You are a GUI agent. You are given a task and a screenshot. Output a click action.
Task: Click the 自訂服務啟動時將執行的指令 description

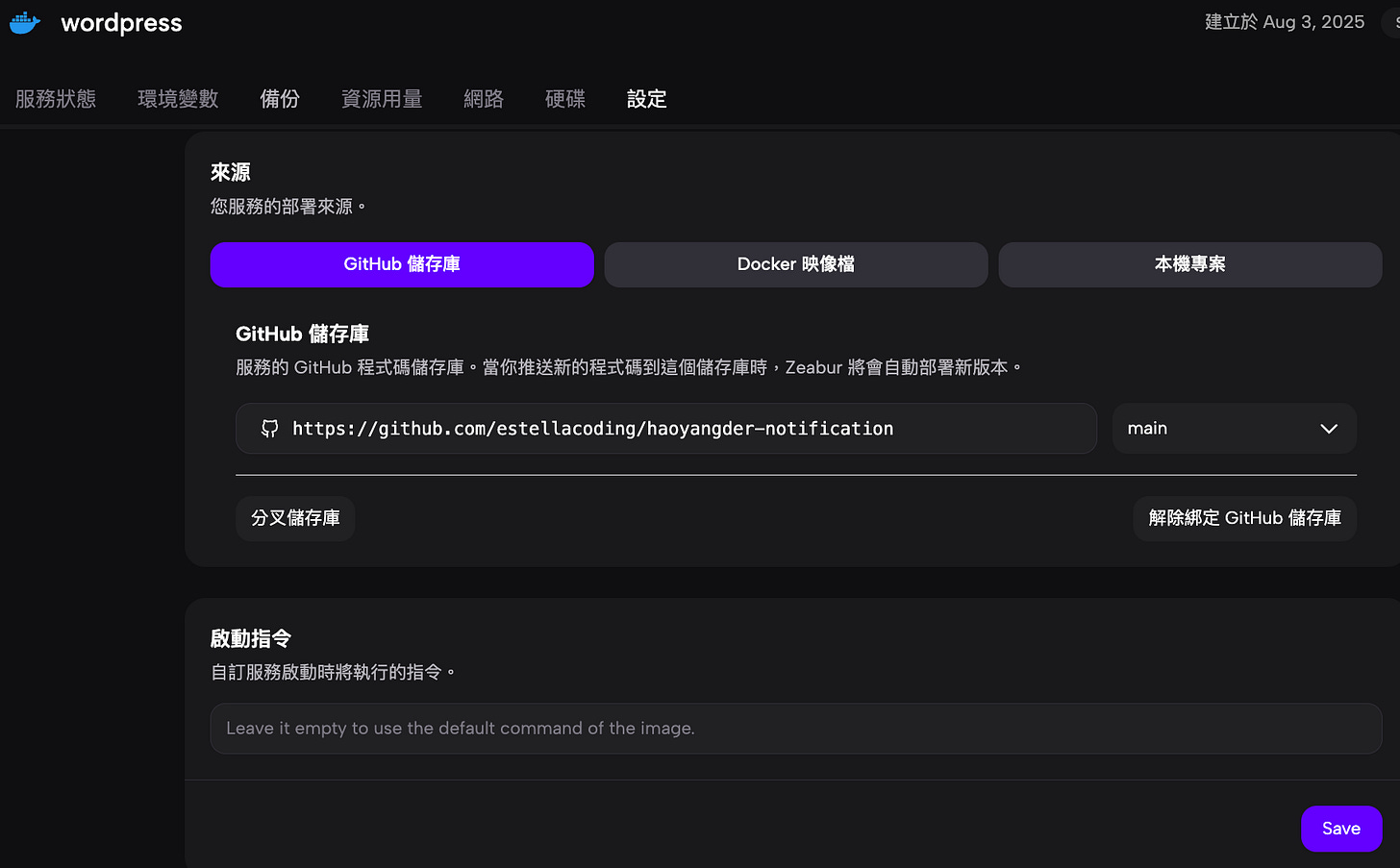click(x=333, y=672)
